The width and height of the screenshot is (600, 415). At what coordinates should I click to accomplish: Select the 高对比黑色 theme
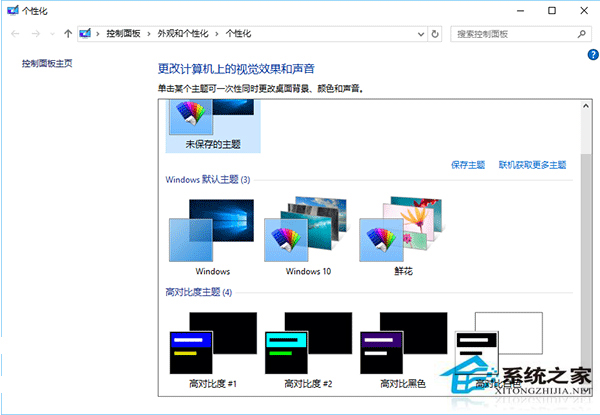click(x=403, y=350)
